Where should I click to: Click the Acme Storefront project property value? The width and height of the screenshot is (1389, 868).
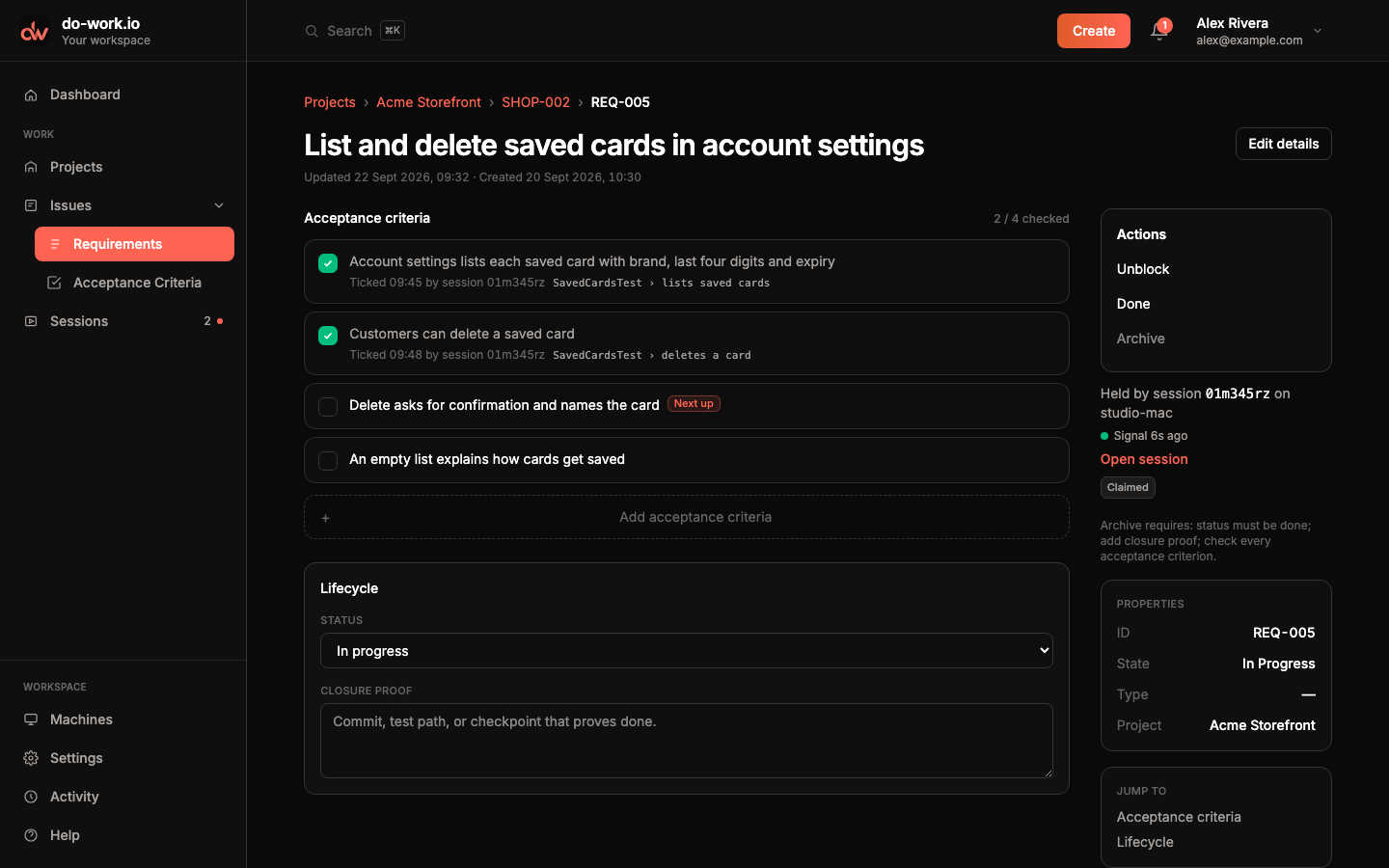tap(1262, 725)
